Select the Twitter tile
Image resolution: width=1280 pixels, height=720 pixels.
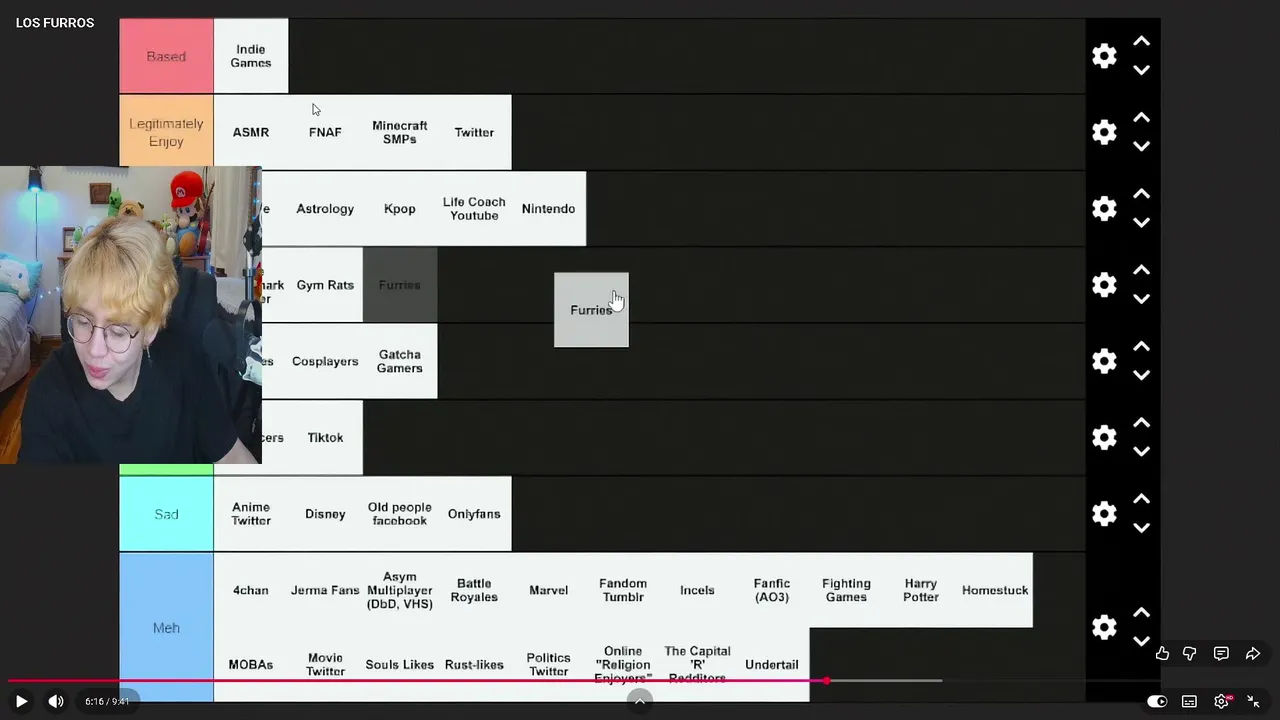pos(474,132)
